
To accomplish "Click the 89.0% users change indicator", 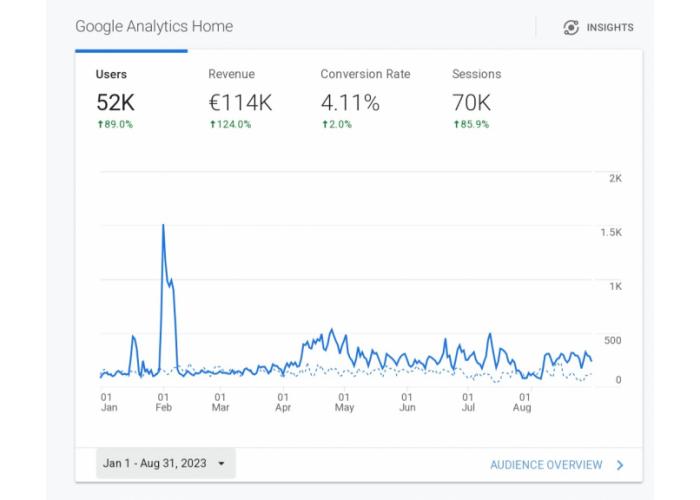I will point(115,125).
